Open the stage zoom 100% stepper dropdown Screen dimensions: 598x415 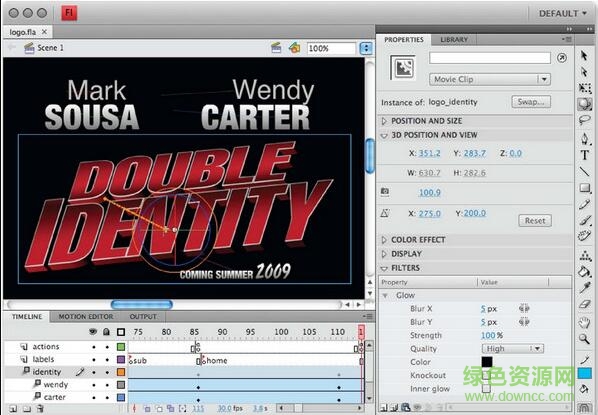(x=366, y=48)
